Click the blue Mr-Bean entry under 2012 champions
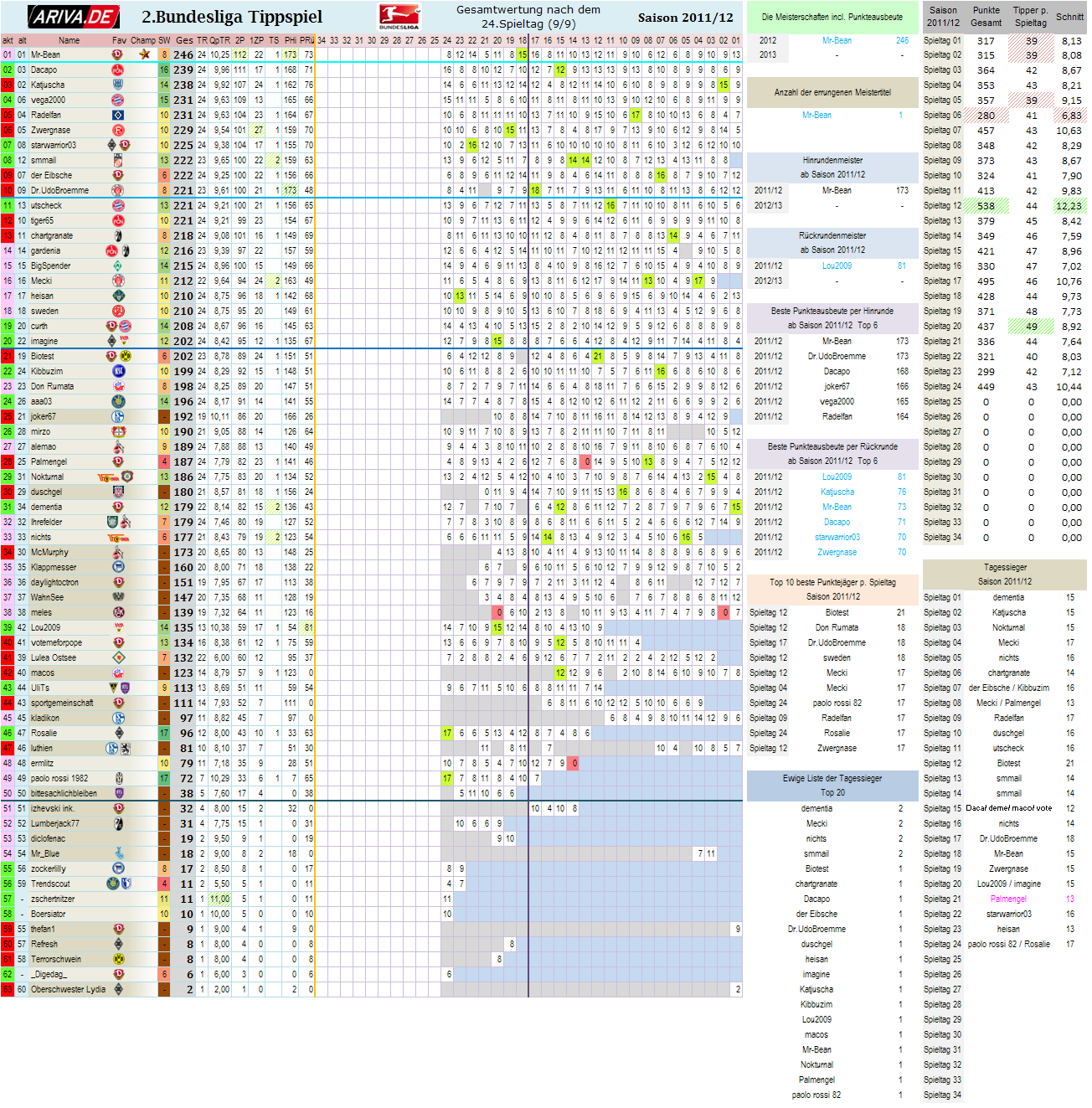 tap(837, 40)
